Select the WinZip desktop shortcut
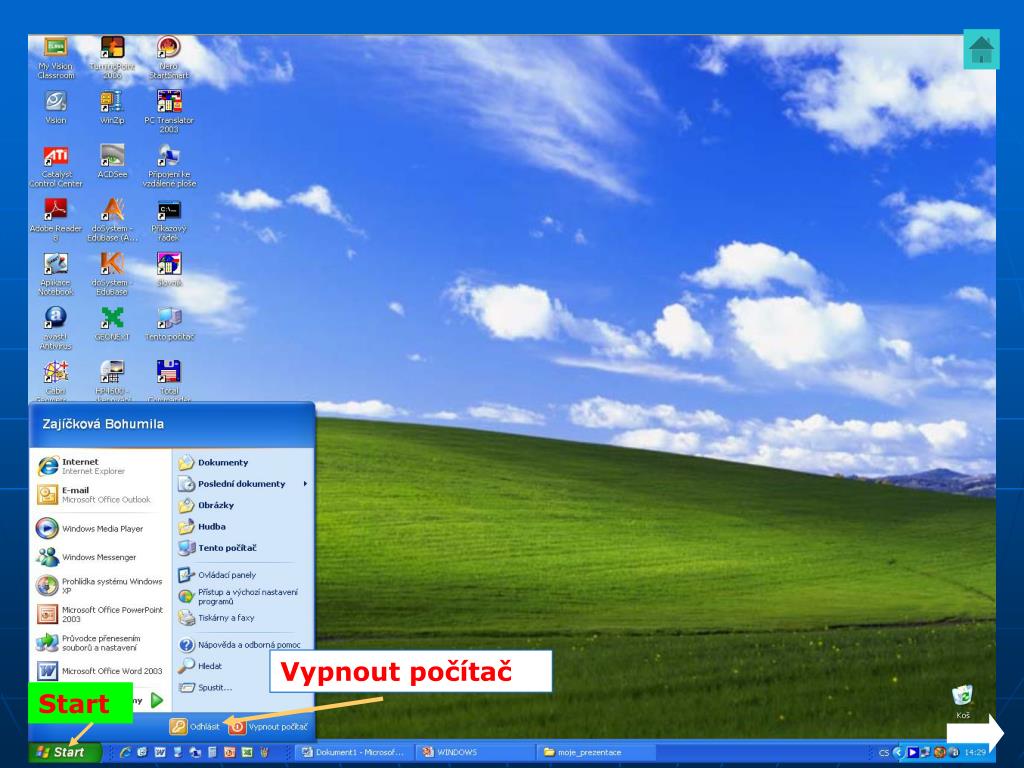 (x=112, y=107)
